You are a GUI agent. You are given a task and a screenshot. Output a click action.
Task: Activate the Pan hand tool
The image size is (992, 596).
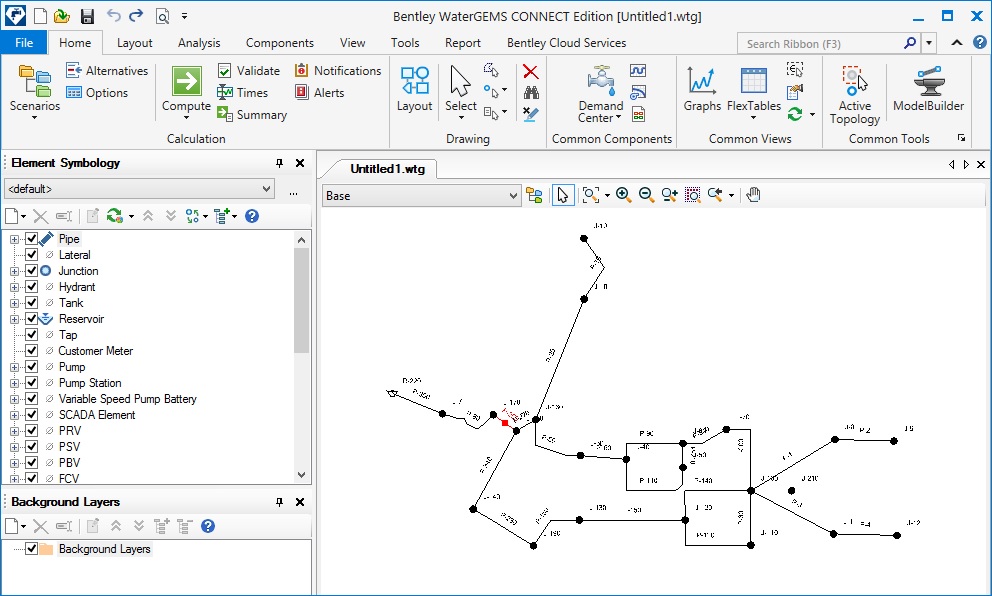[x=754, y=195]
